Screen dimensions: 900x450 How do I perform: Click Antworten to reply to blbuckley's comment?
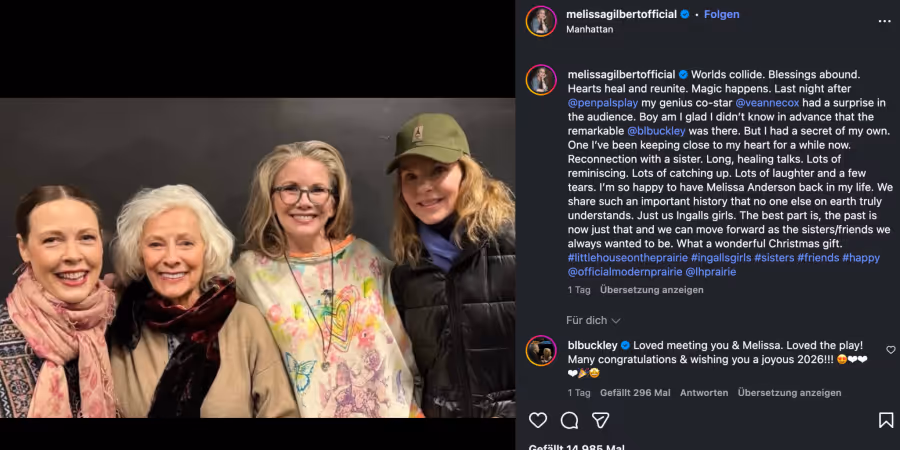tap(704, 393)
